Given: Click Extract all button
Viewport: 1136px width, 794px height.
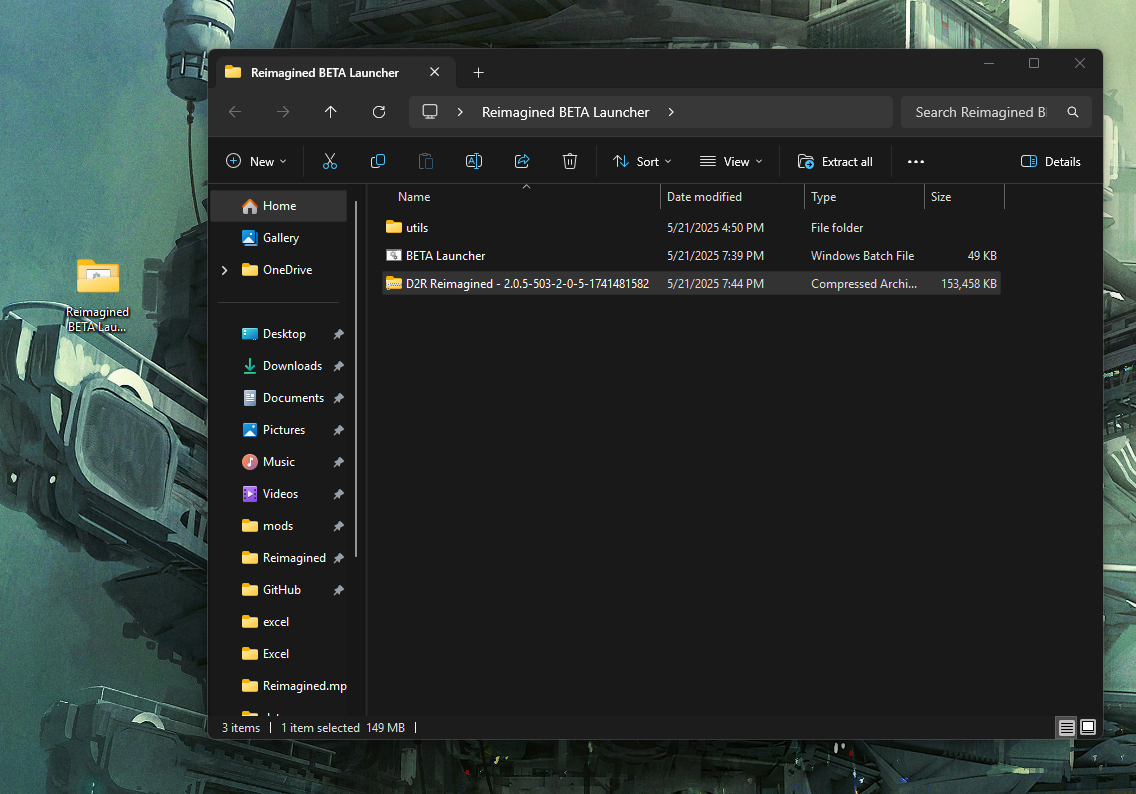Looking at the screenshot, I should pos(835,162).
